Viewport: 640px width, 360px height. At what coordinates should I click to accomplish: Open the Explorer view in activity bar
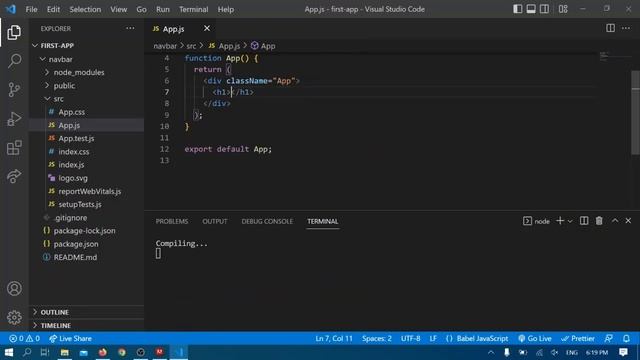coord(14,33)
